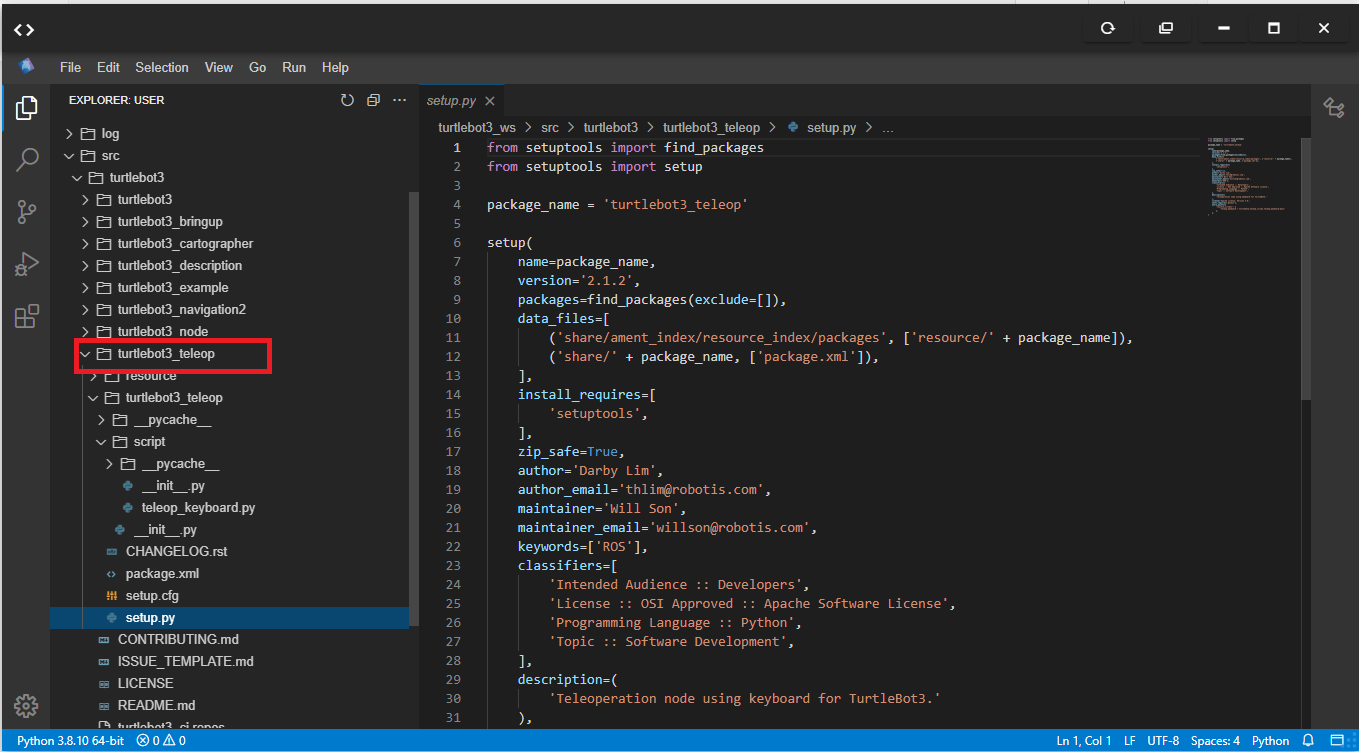Click the editor vertical scrollbar

(1305, 269)
